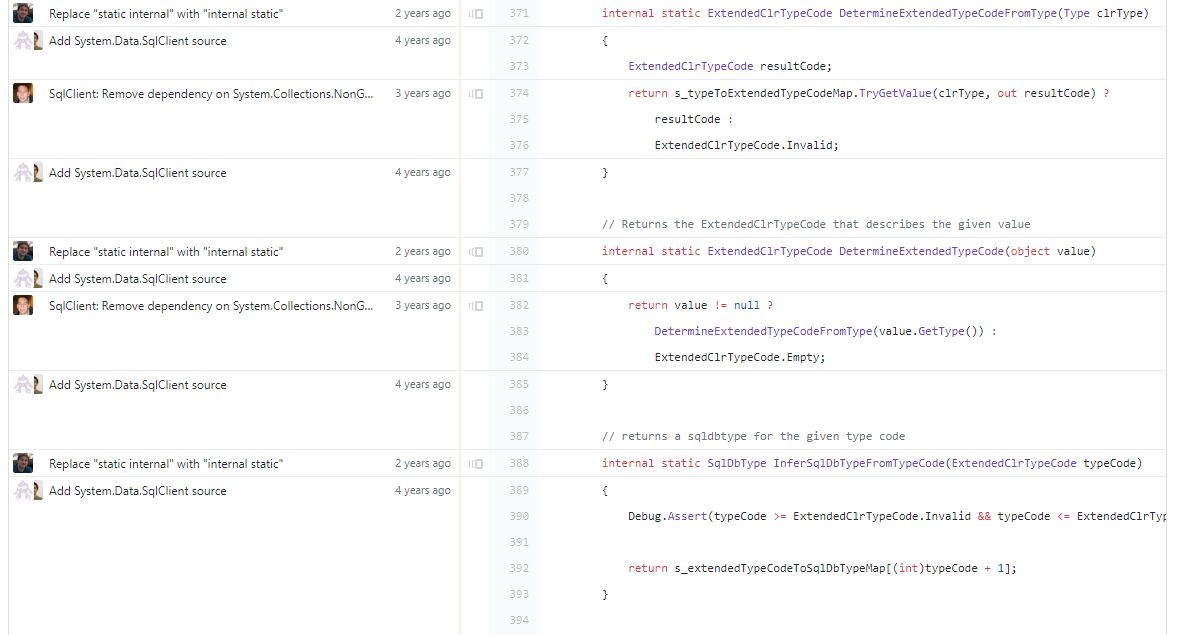
Task: Click 'Debug.Assert' code on line 390
Action: point(667,516)
